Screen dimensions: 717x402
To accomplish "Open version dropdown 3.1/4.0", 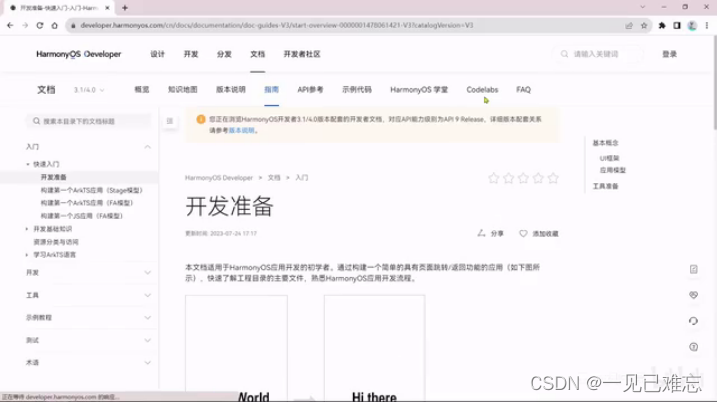I will pos(89,90).
